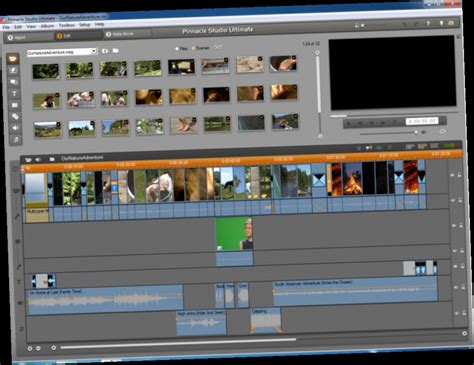Open the Music section in album sidebar
474x365 pixels.
pyautogui.click(x=15, y=139)
